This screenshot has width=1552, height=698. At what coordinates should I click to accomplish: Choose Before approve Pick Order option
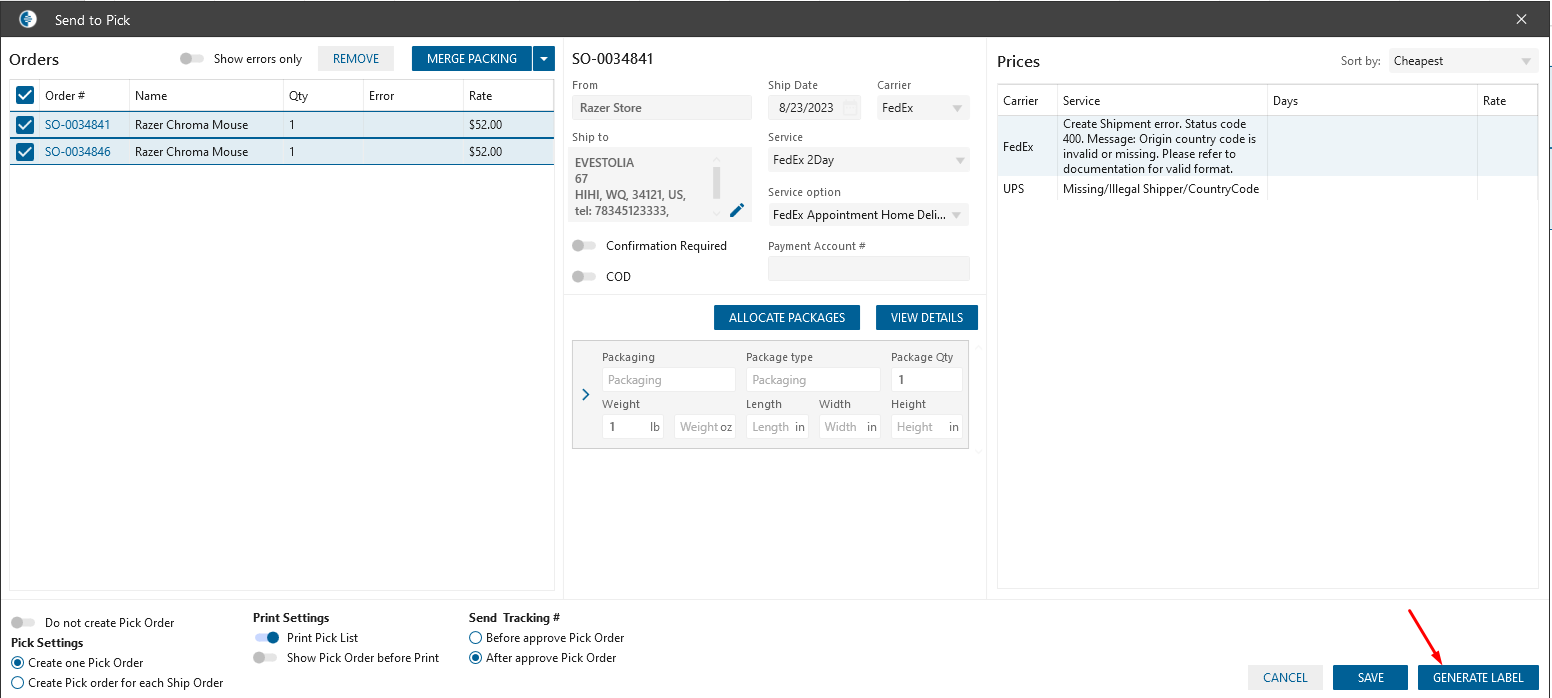[475, 638]
